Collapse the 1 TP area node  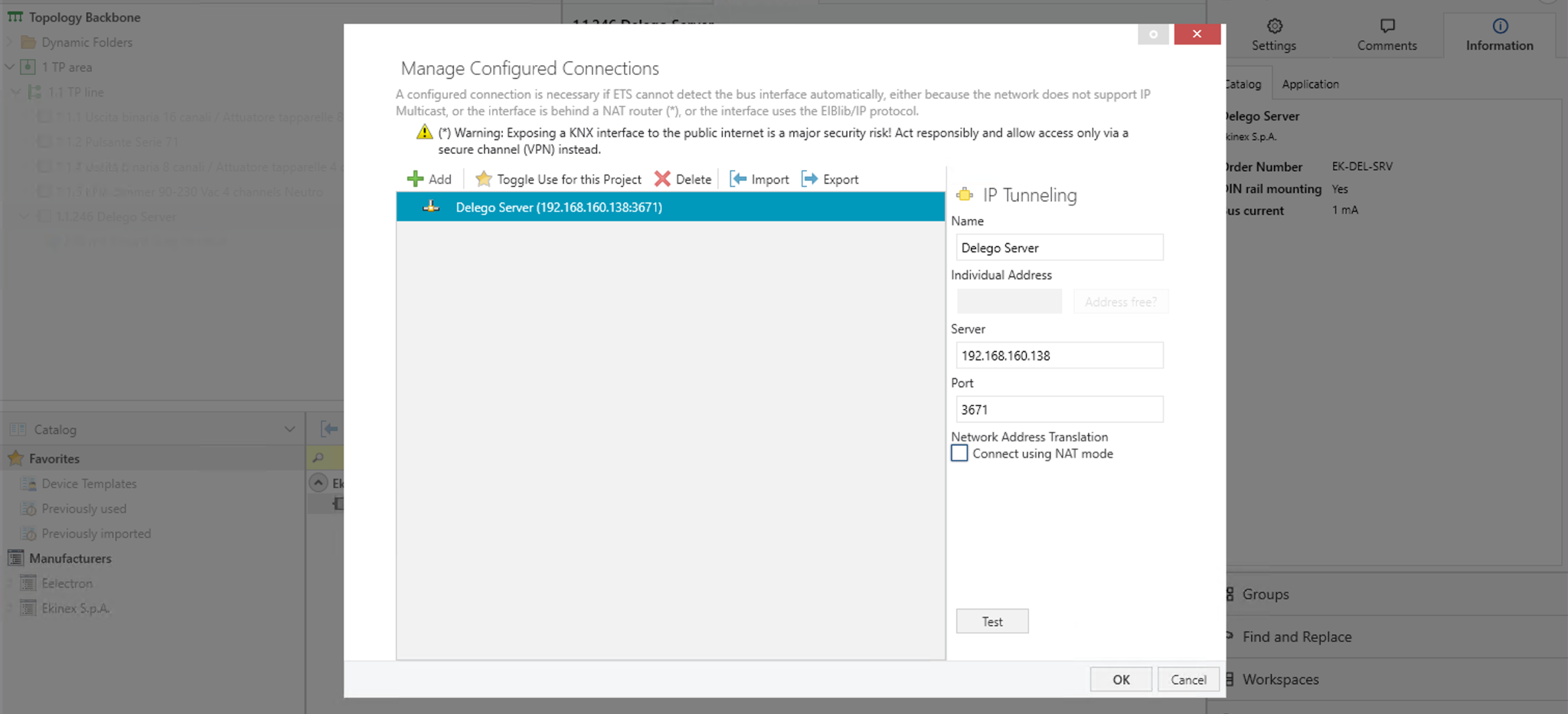(x=10, y=67)
